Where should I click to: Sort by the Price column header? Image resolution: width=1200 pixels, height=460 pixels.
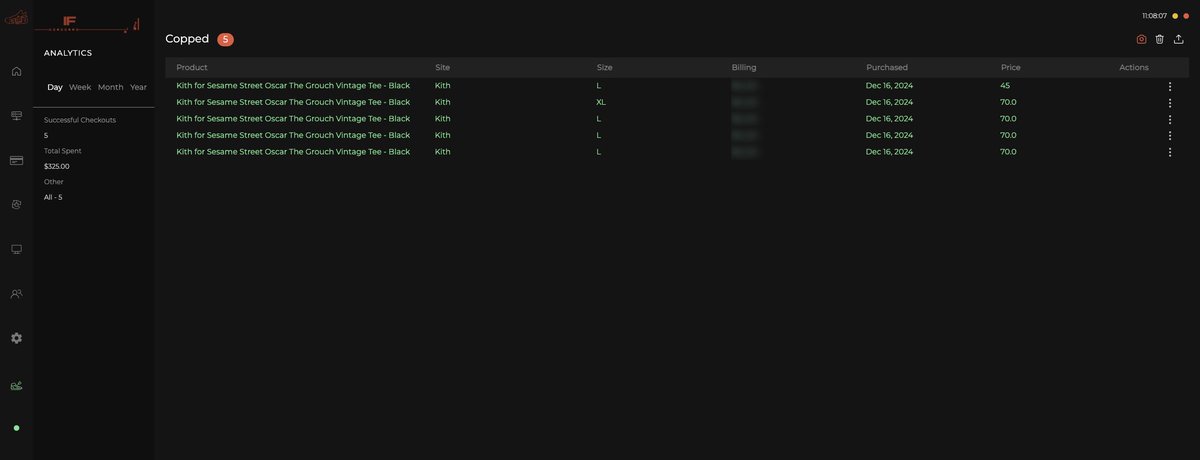pos(1011,67)
